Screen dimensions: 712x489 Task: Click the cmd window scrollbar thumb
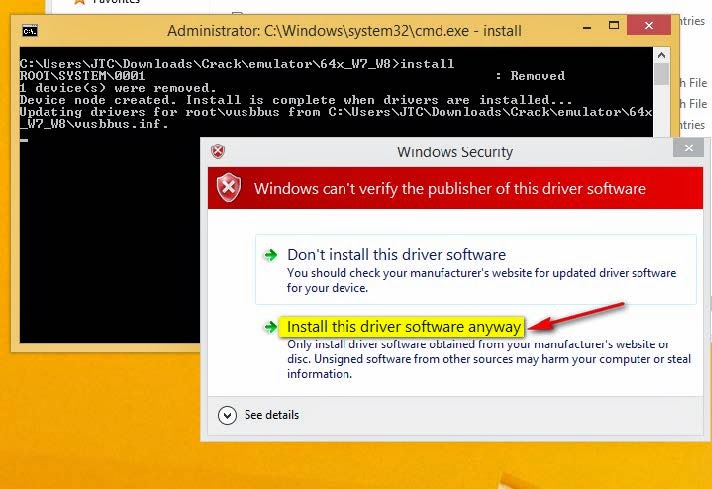[661, 74]
